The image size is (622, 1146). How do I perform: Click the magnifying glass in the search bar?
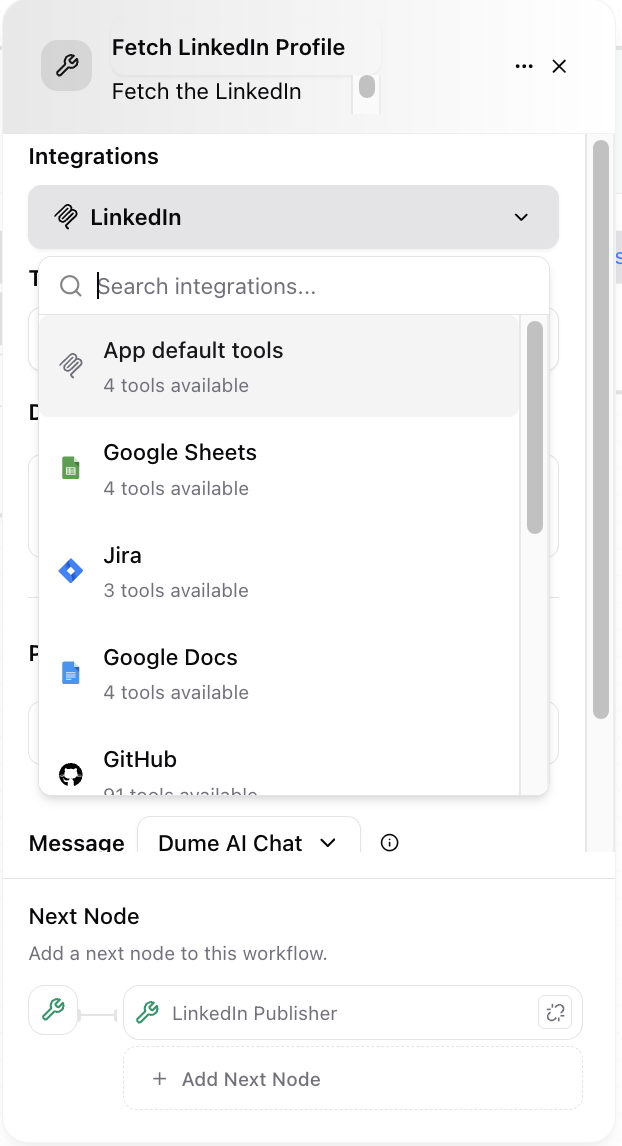click(70, 286)
